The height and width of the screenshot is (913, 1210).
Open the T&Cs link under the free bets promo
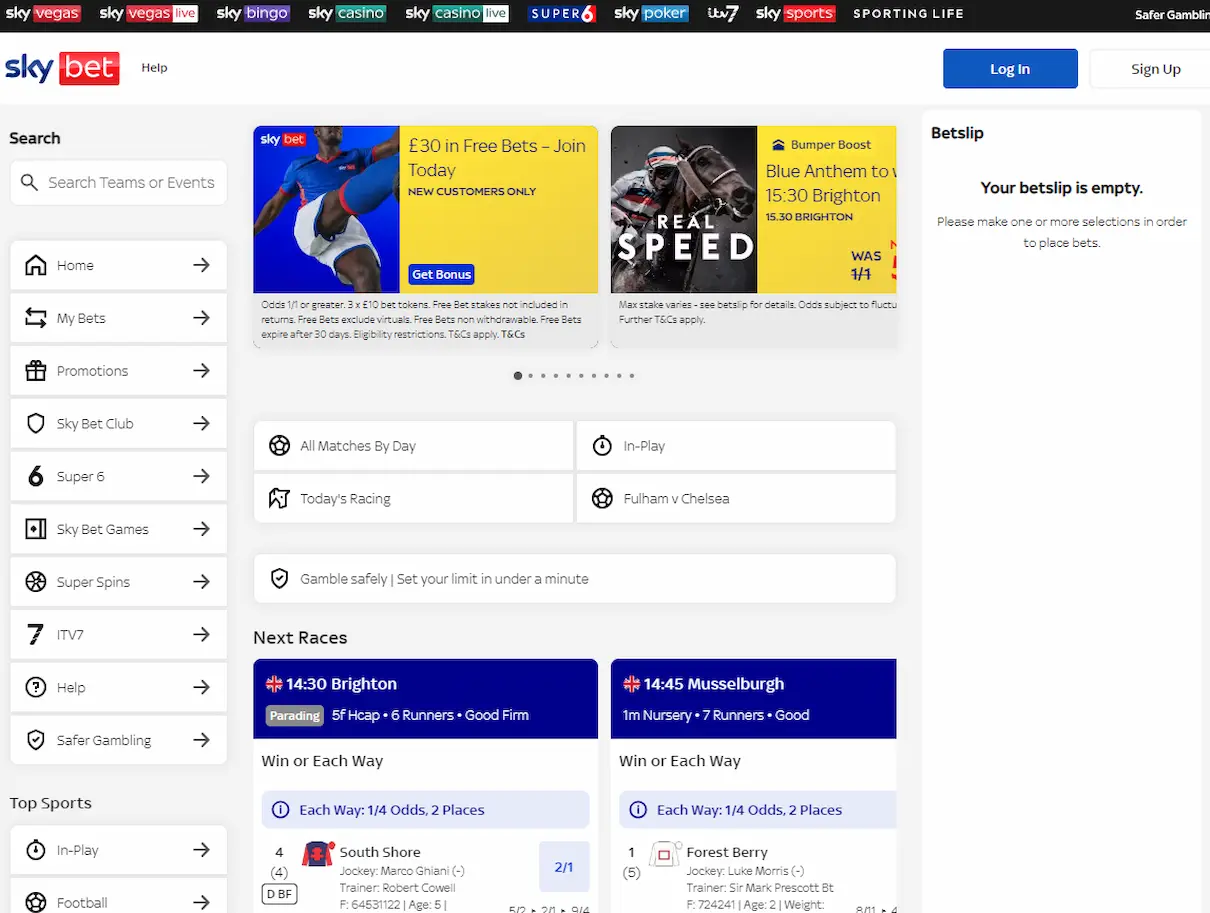(x=513, y=334)
